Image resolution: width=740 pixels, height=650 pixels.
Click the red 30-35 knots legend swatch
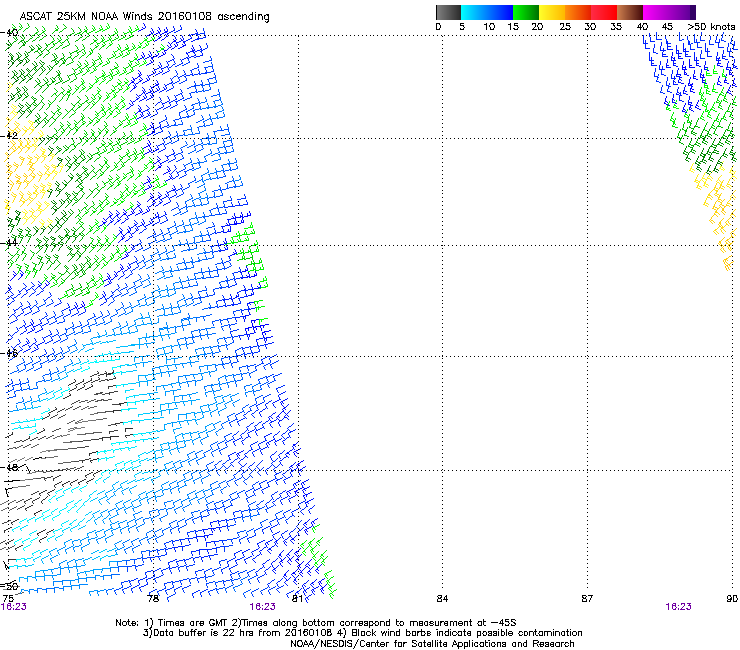click(604, 12)
